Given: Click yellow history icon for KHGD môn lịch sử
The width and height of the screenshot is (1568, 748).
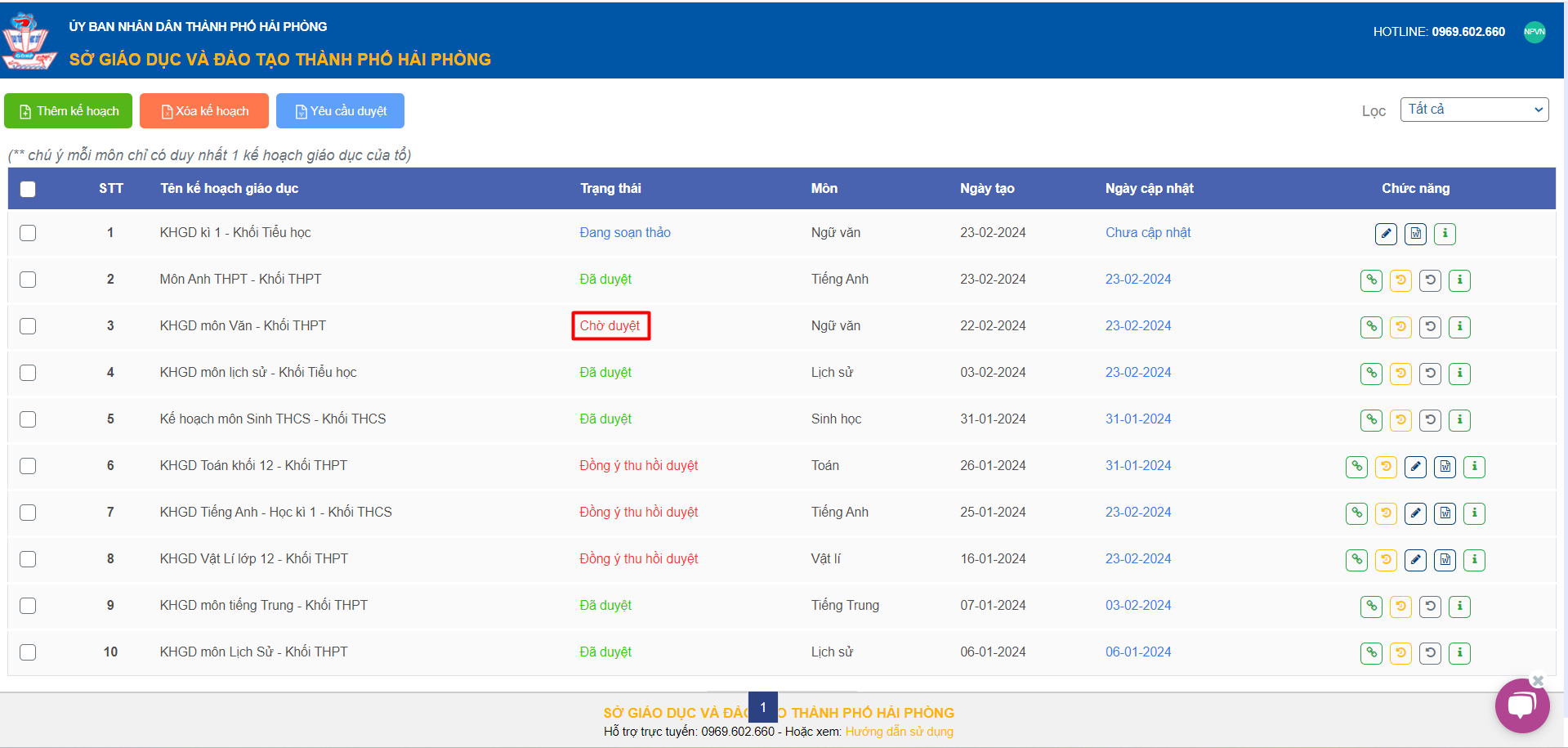Looking at the screenshot, I should (x=1400, y=374).
